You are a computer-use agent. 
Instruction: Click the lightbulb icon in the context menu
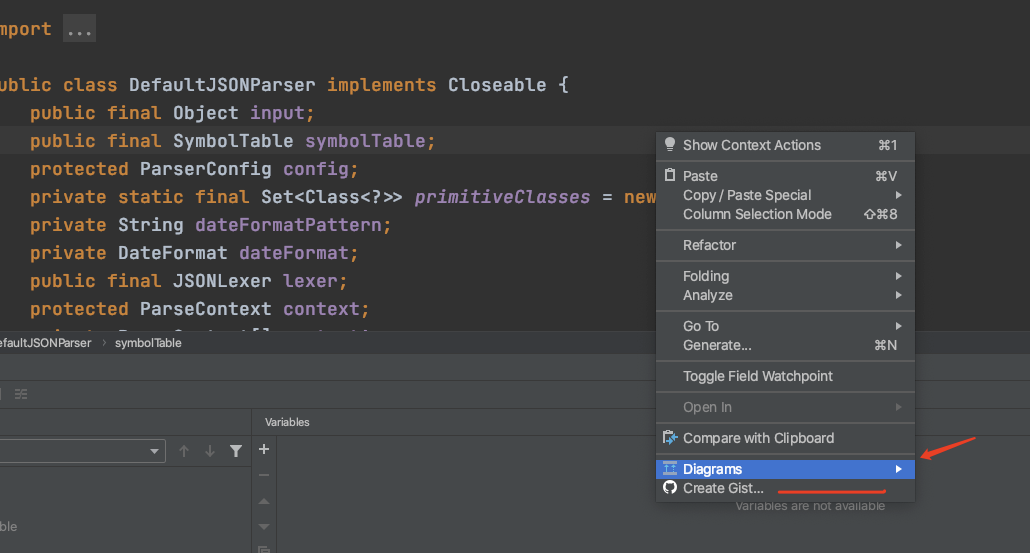pyautogui.click(x=669, y=144)
